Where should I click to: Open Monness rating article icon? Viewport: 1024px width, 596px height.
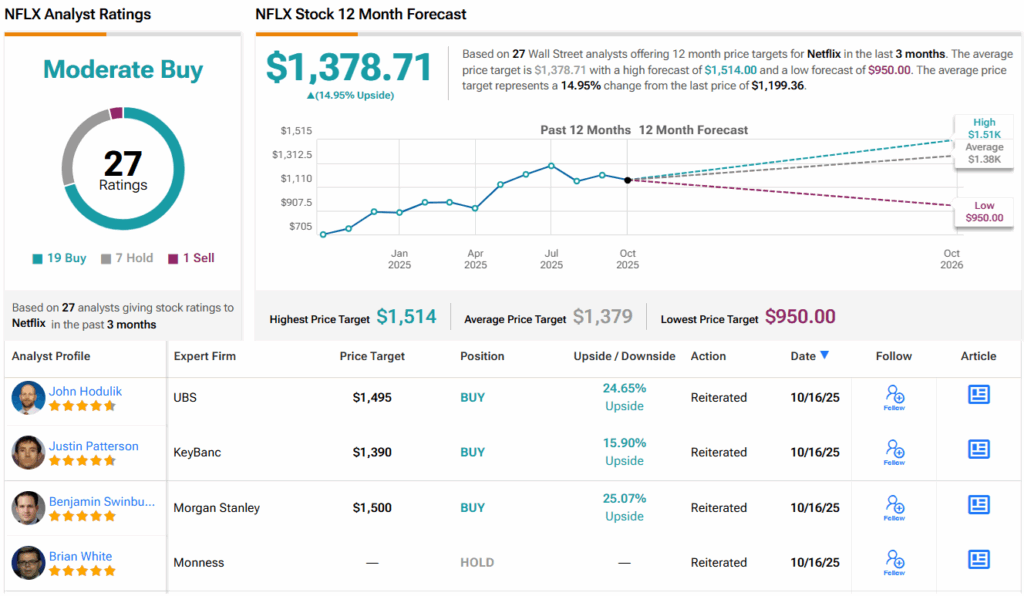coord(978,560)
